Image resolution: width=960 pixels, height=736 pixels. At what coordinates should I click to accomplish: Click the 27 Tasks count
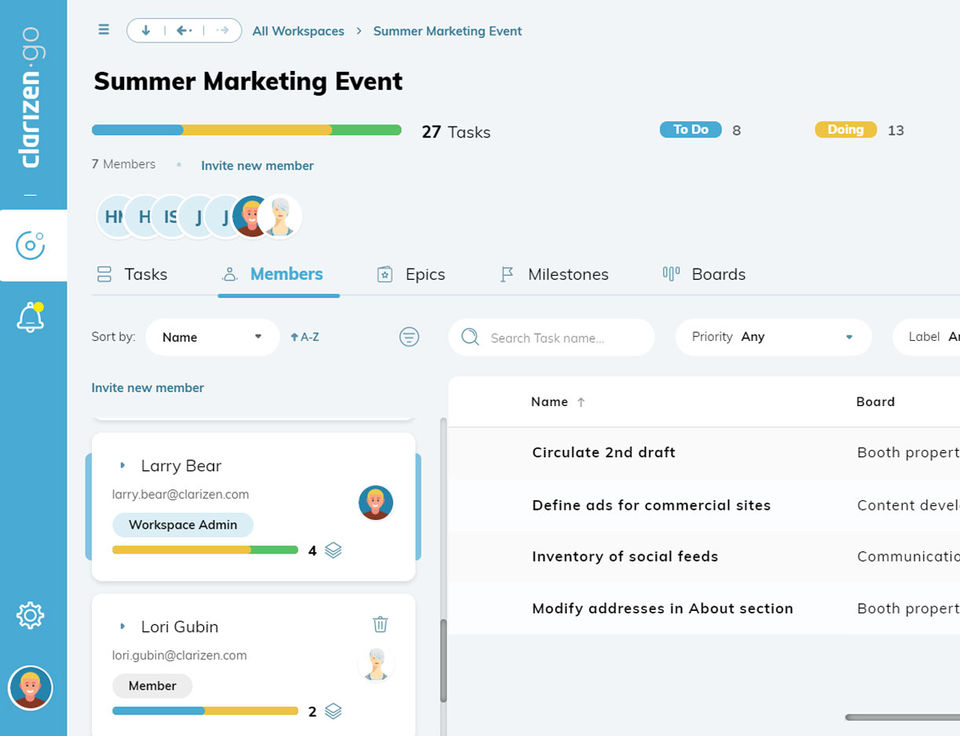coord(456,132)
